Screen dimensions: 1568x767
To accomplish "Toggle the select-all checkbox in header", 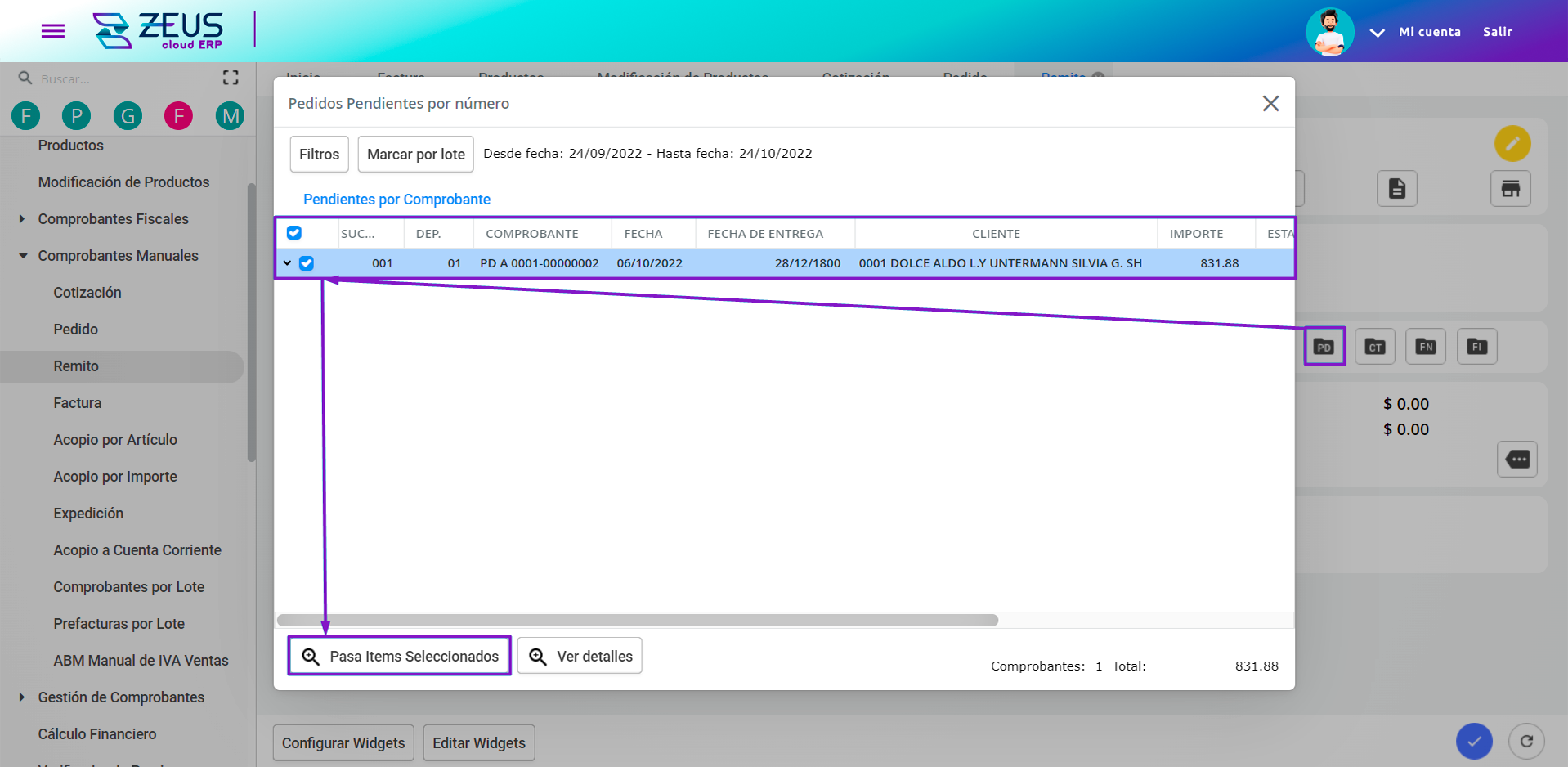I will [x=294, y=233].
